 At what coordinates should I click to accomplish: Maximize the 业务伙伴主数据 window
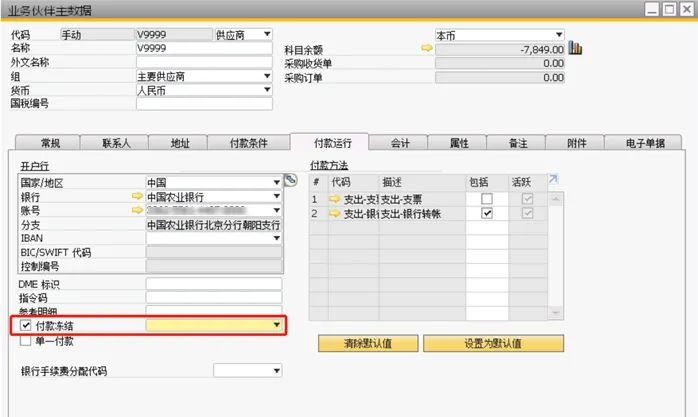pos(669,9)
